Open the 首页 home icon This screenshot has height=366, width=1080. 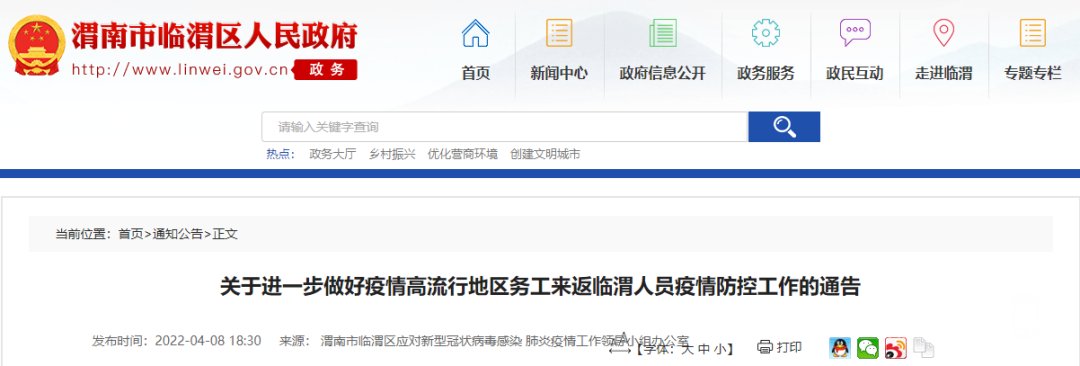475,32
